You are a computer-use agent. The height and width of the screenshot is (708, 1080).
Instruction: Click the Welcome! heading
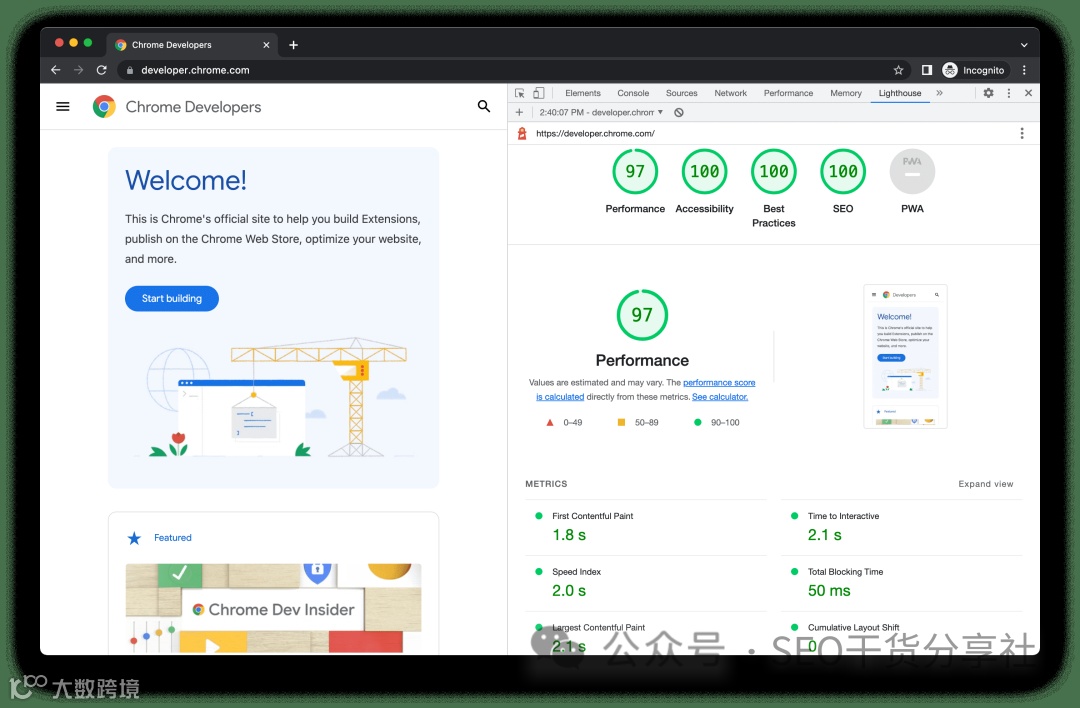pyautogui.click(x=185, y=180)
